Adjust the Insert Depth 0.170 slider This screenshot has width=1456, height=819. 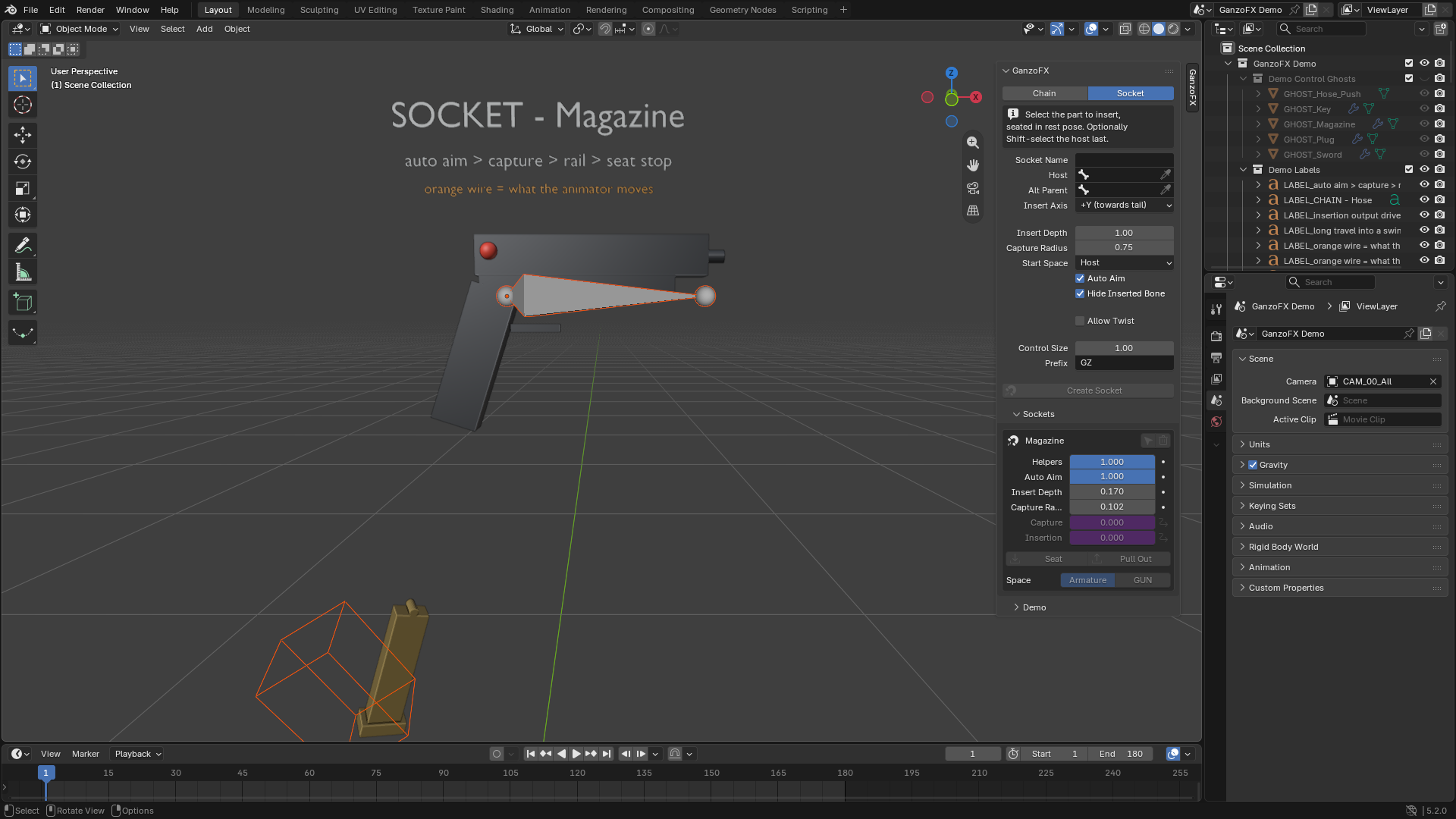pyautogui.click(x=1112, y=492)
